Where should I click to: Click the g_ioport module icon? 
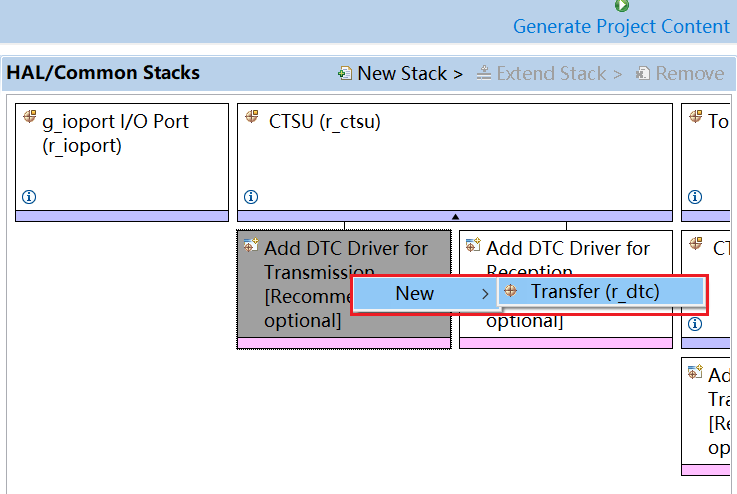(x=28, y=120)
